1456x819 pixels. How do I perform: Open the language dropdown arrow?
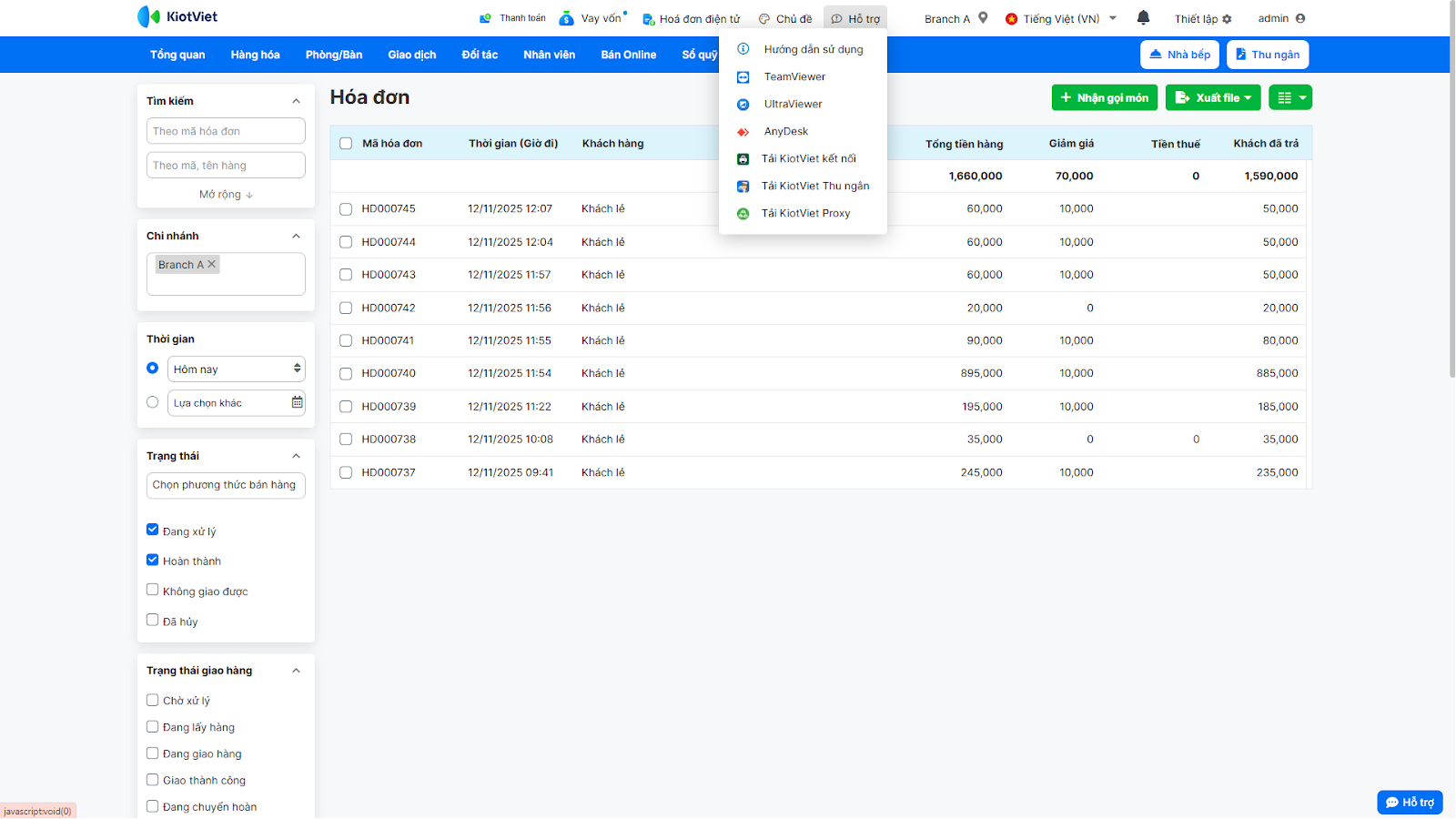[1113, 18]
